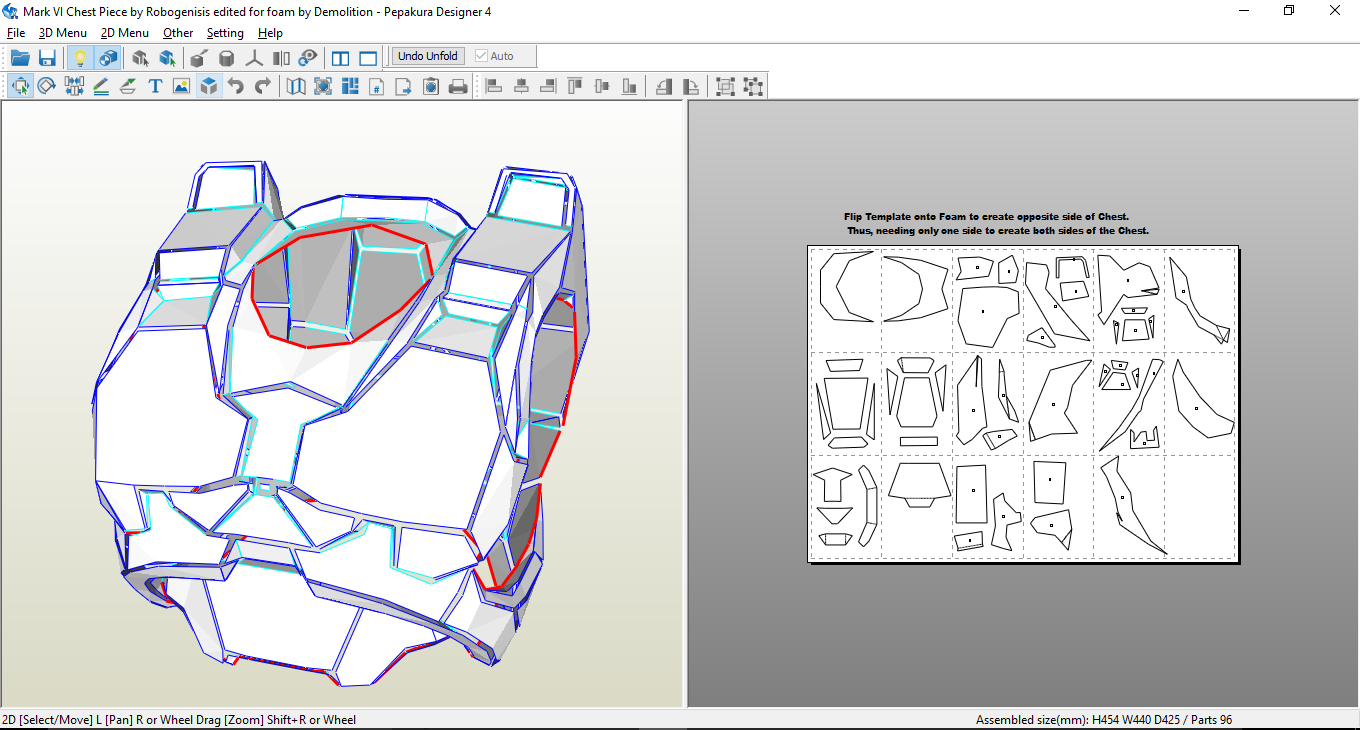Viewport: 1360px width, 730px height.
Task: Click the Redo arrow icon
Action: (x=262, y=86)
